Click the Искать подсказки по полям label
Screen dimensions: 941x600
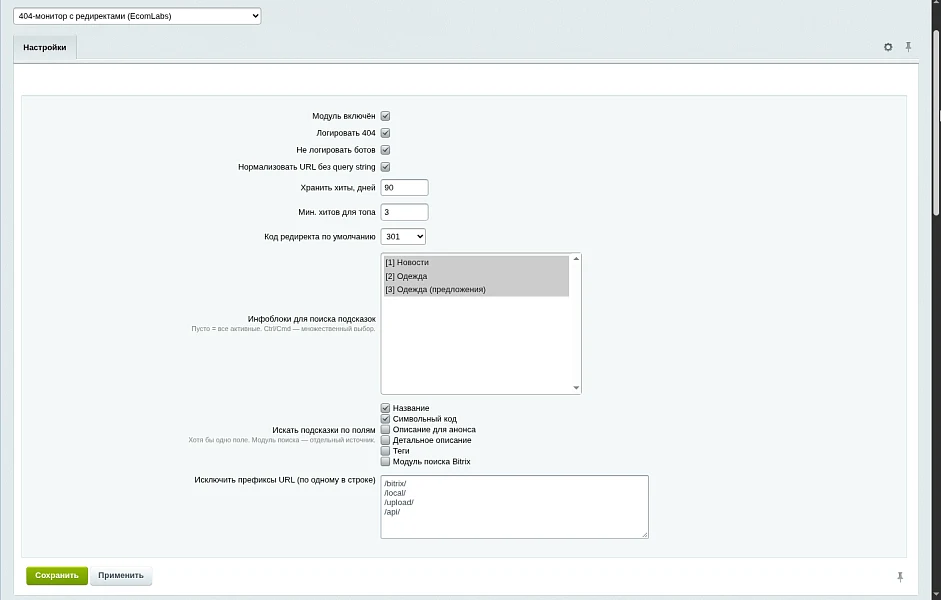pos(324,430)
